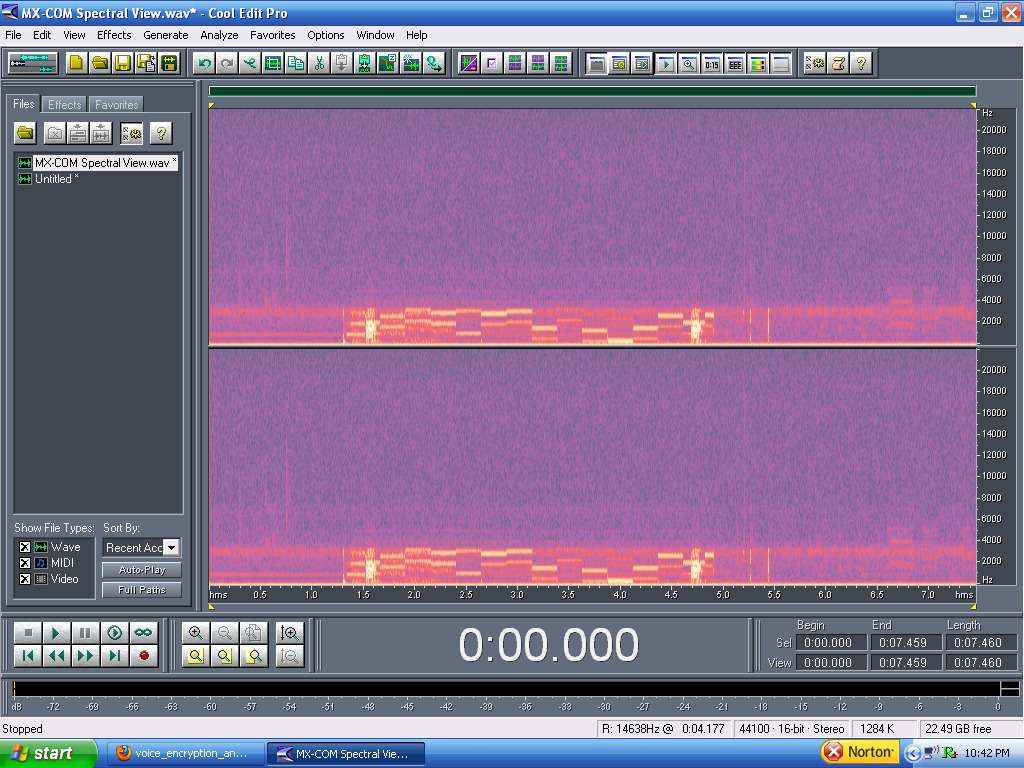Open the File menu
This screenshot has width=1024, height=768.
click(13, 35)
